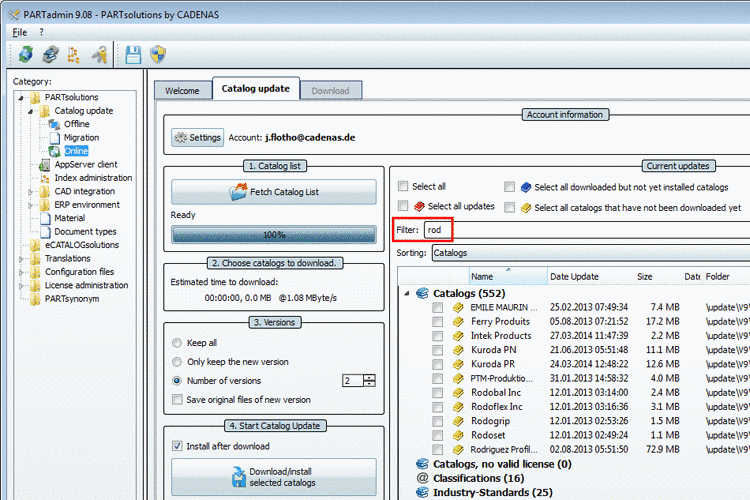This screenshot has width=750, height=500.
Task: Click the Settings button
Action: 198,138
